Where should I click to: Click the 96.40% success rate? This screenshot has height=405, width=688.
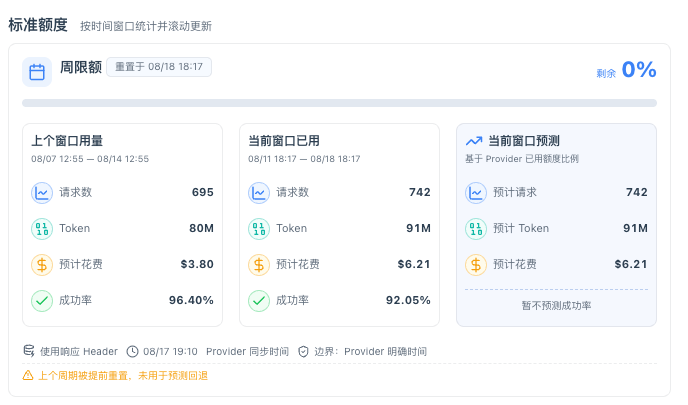pos(191,300)
